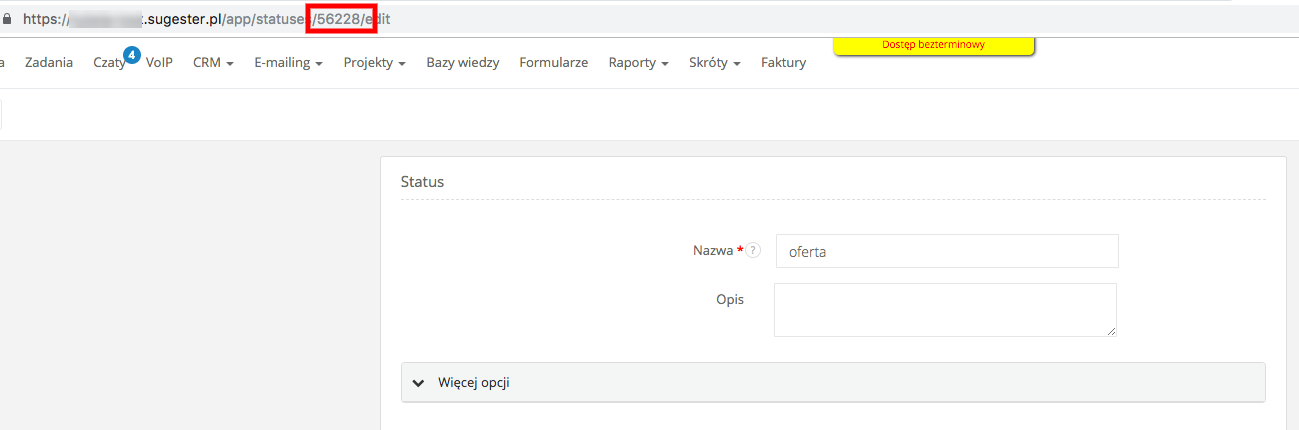
Task: Click the yellow Dostęp bezterminowy banner
Action: click(933, 45)
